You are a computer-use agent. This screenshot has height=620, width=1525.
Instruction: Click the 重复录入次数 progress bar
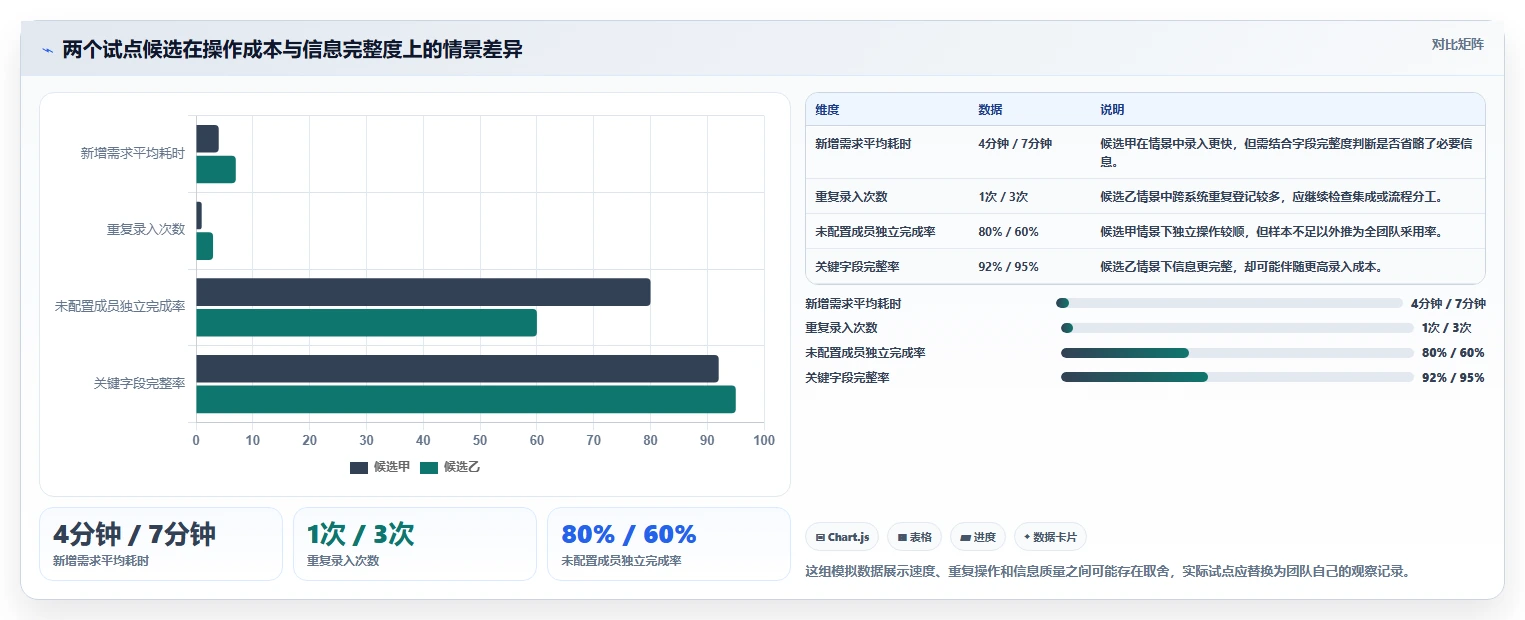[1237, 328]
